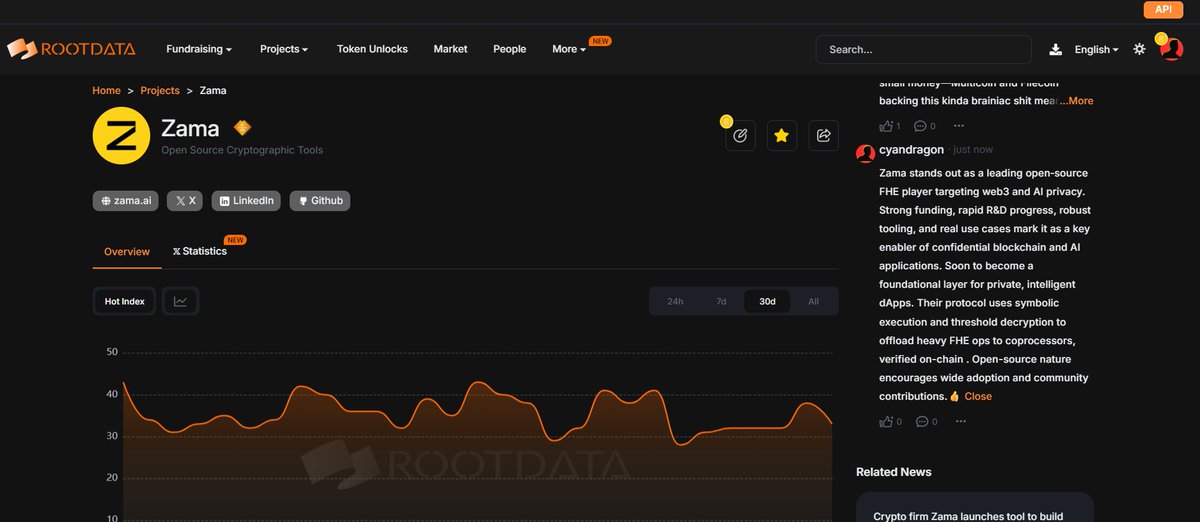Click the RootData logo

point(70,48)
